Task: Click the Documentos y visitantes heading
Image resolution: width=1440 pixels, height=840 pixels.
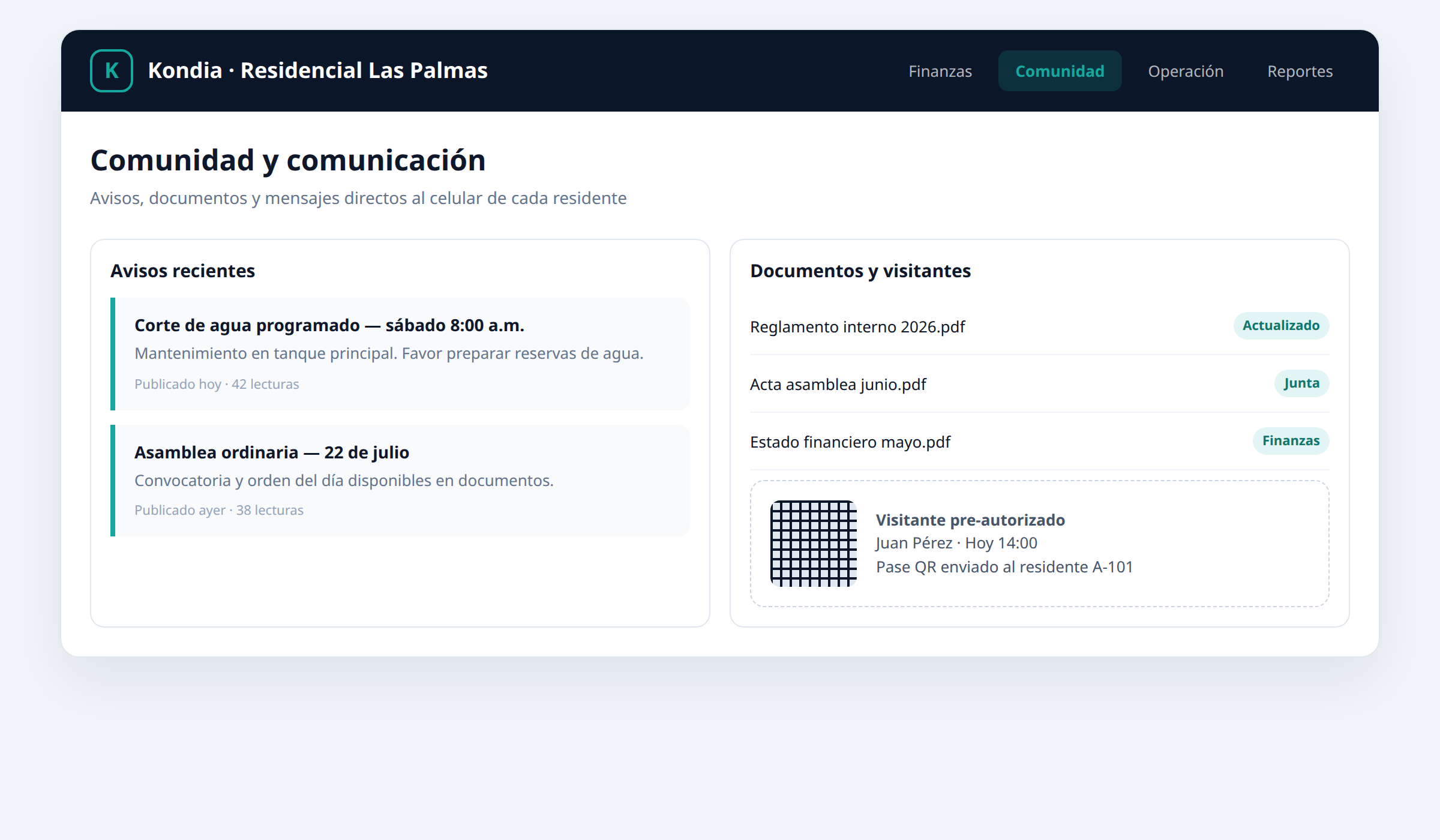Action: (x=860, y=271)
